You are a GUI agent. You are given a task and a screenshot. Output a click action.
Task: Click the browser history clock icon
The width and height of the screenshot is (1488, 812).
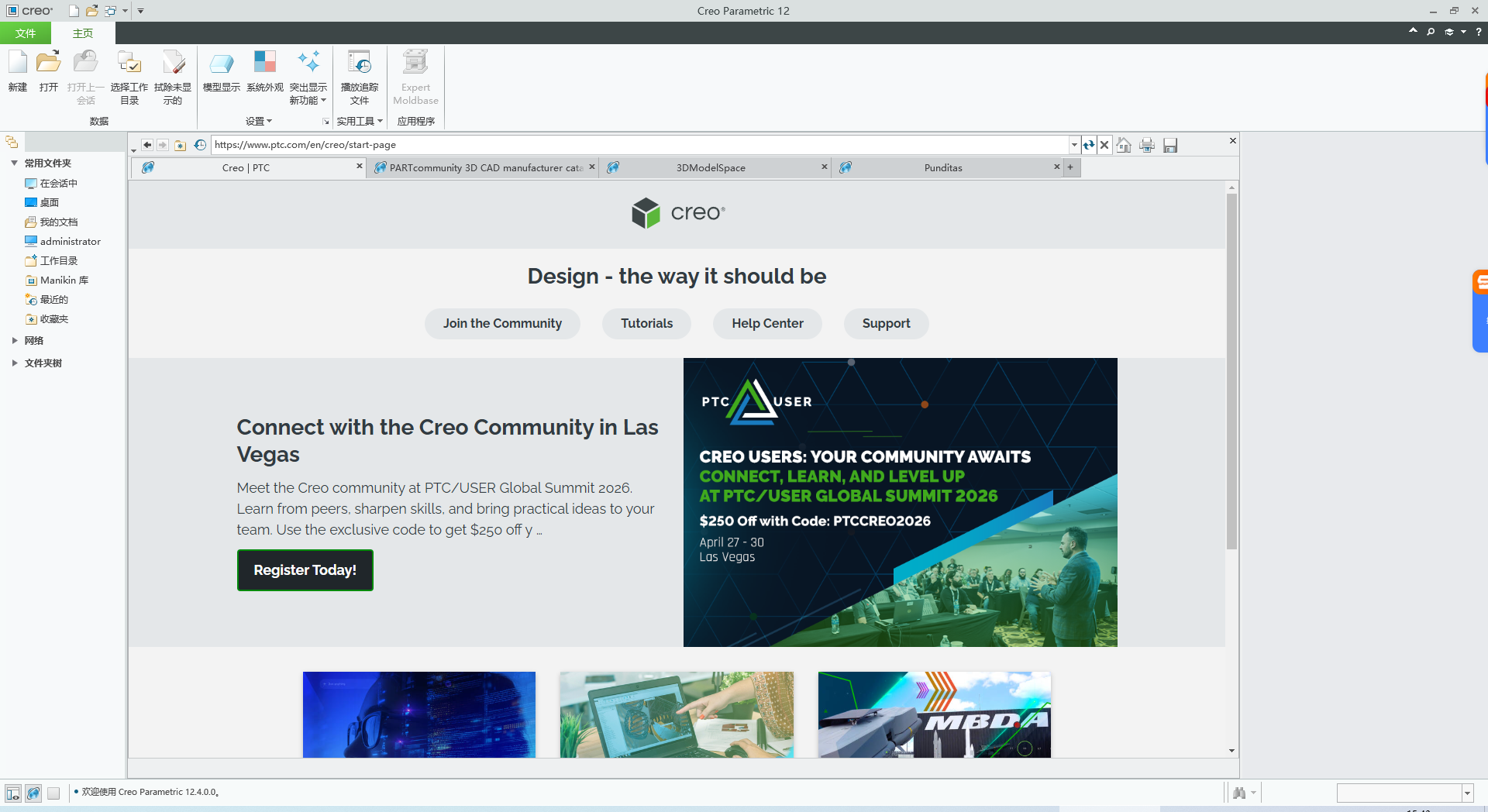(x=200, y=145)
